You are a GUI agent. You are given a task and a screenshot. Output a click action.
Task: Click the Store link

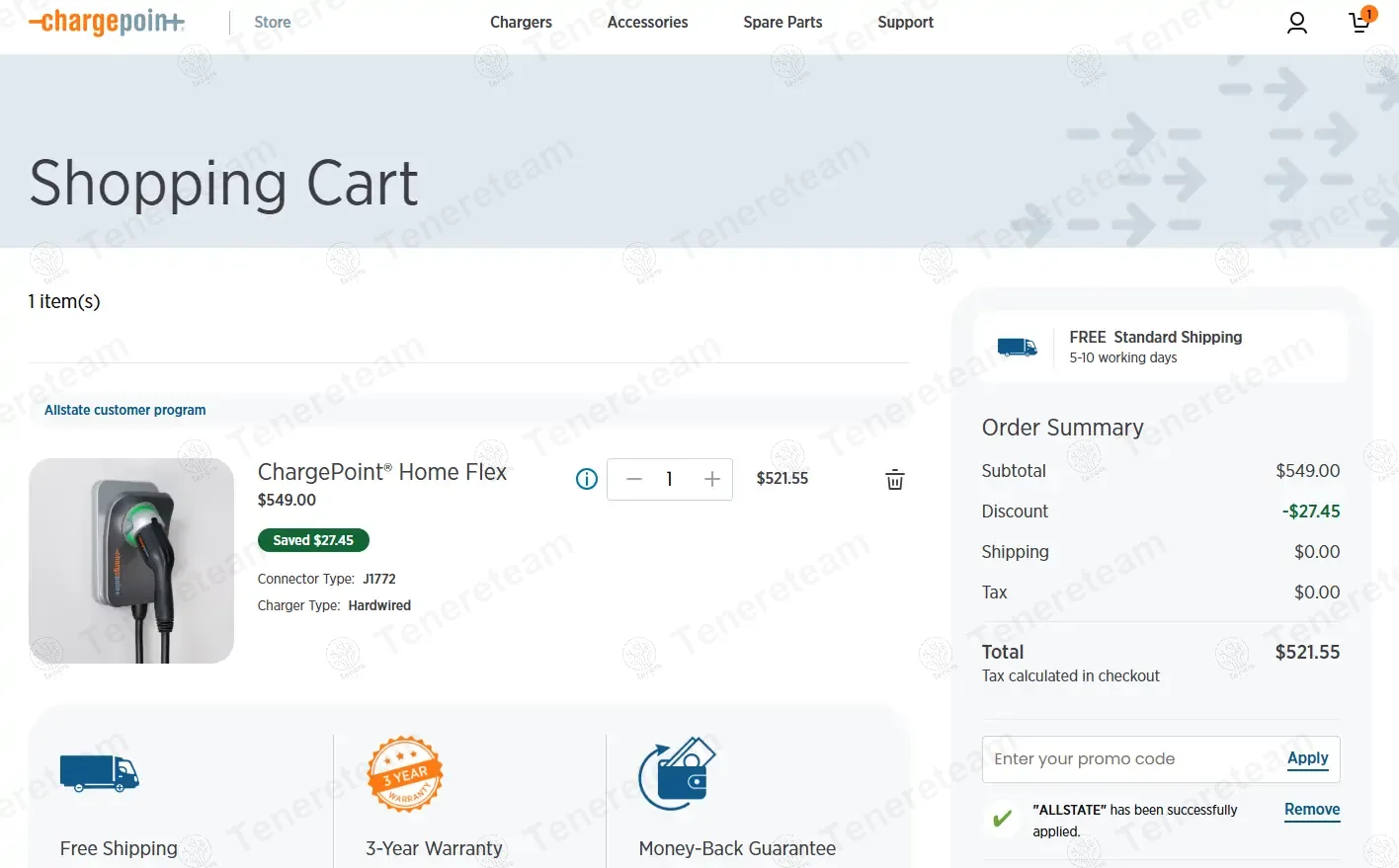coord(272,22)
